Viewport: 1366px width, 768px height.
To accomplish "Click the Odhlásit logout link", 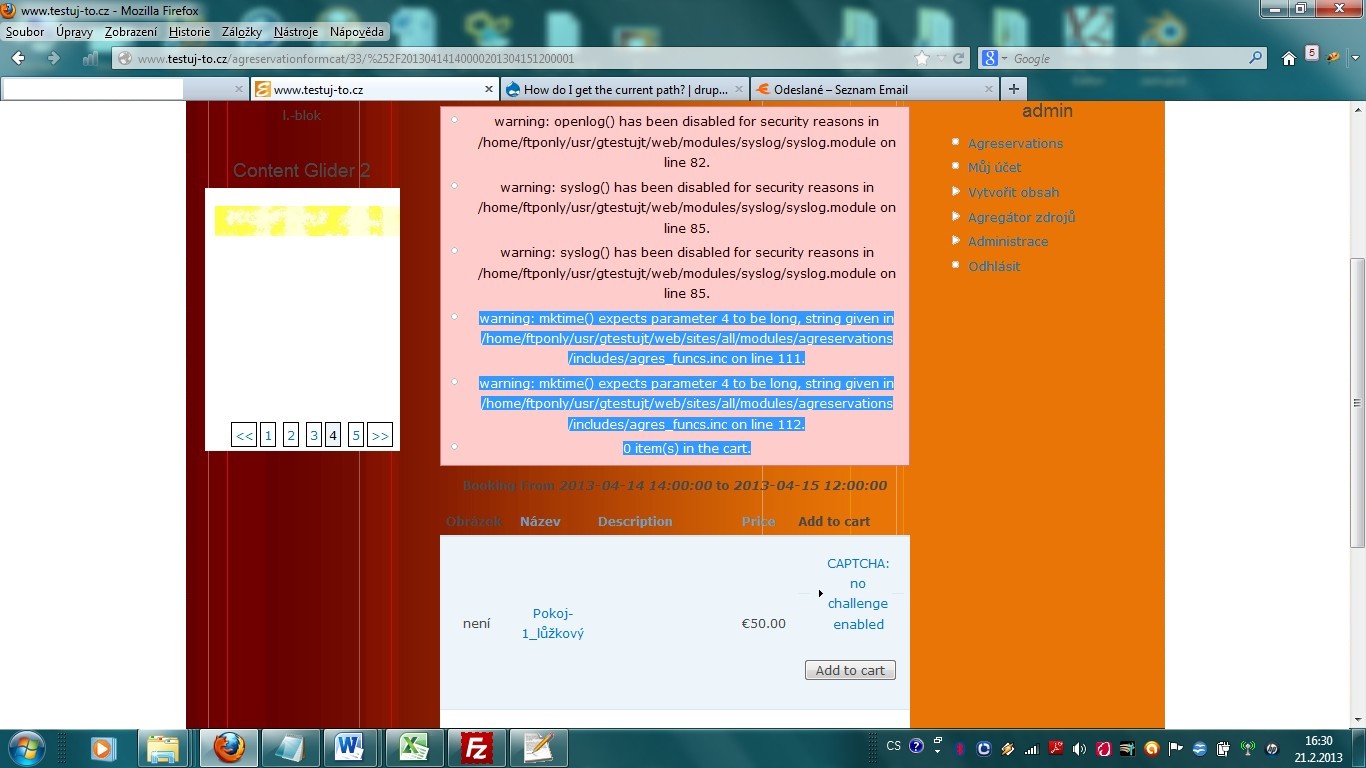I will 994,266.
